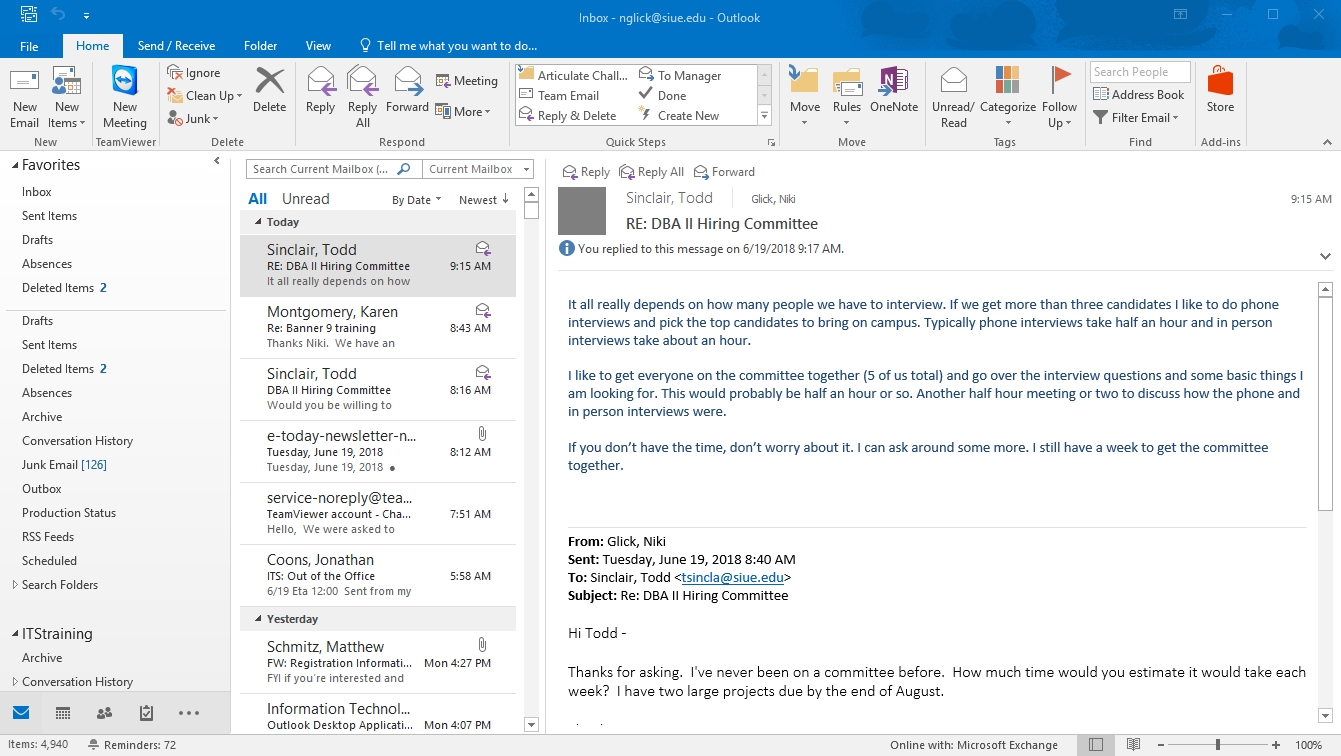
Task: Toggle Unread/Read status of message
Action: [x=953, y=98]
